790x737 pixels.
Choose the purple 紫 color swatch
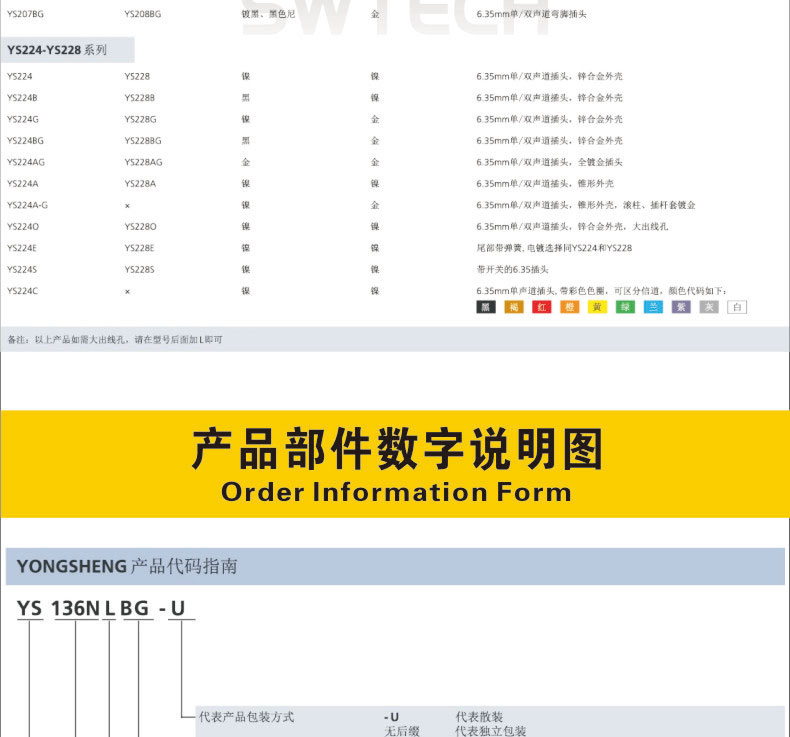coord(681,307)
